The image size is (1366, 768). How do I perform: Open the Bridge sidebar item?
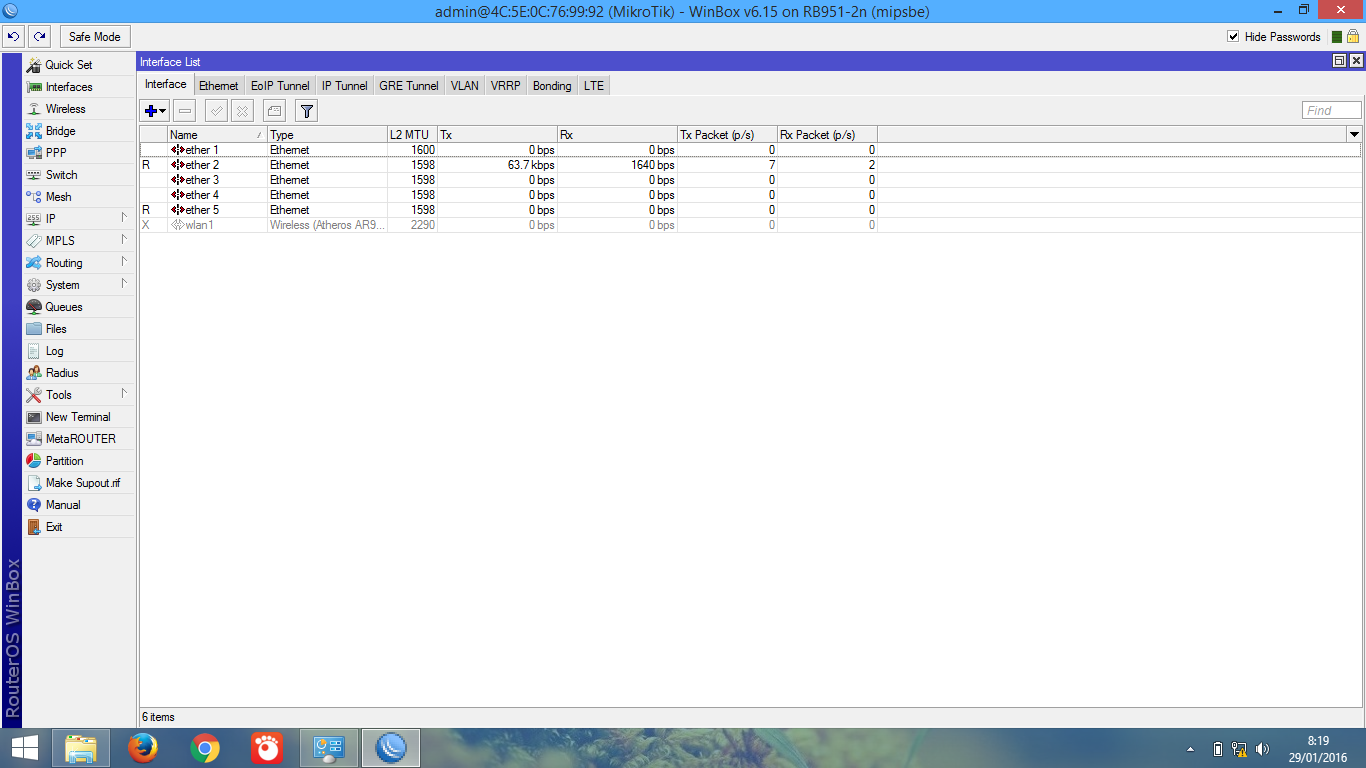coord(79,131)
